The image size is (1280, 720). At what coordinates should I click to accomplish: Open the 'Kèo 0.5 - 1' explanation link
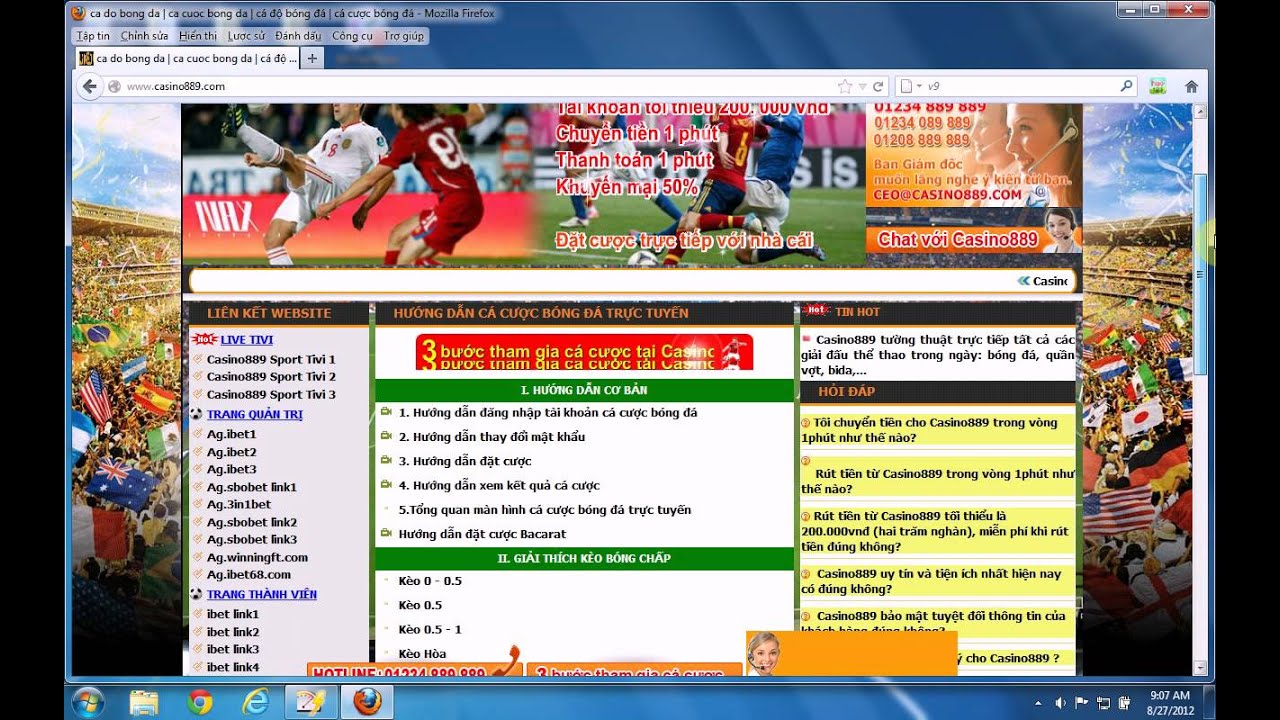(x=430, y=629)
